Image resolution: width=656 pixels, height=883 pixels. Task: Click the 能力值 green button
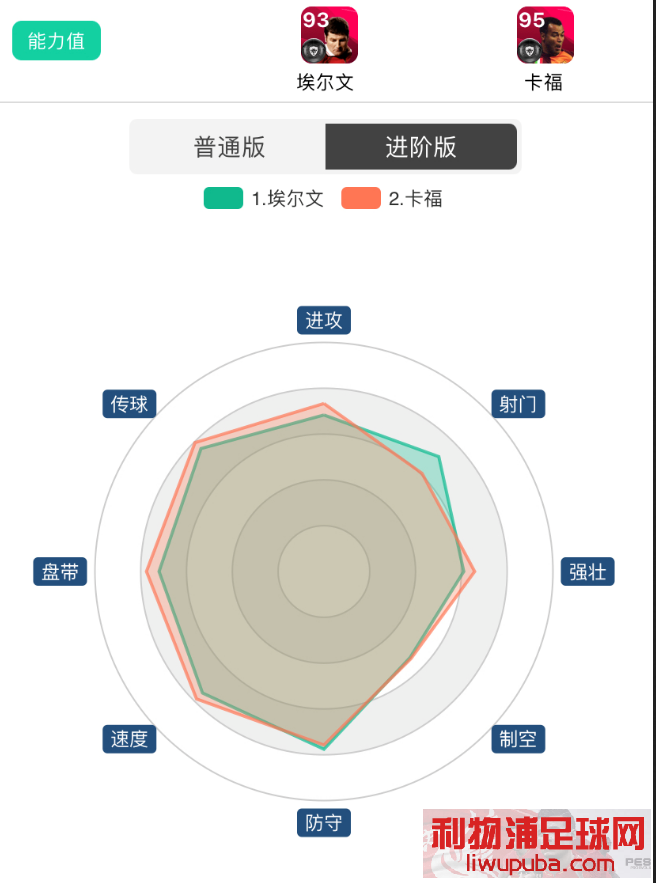pyautogui.click(x=56, y=41)
